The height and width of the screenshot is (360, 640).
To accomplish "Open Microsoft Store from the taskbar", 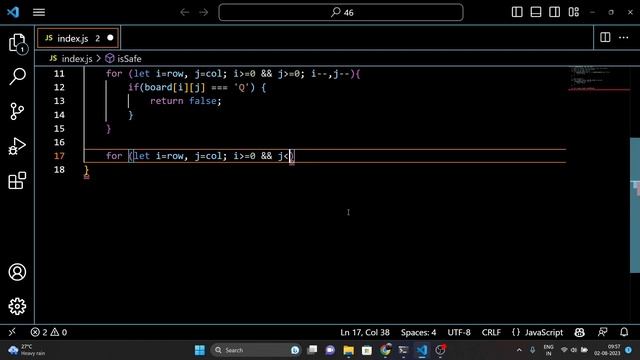I will [367, 350].
